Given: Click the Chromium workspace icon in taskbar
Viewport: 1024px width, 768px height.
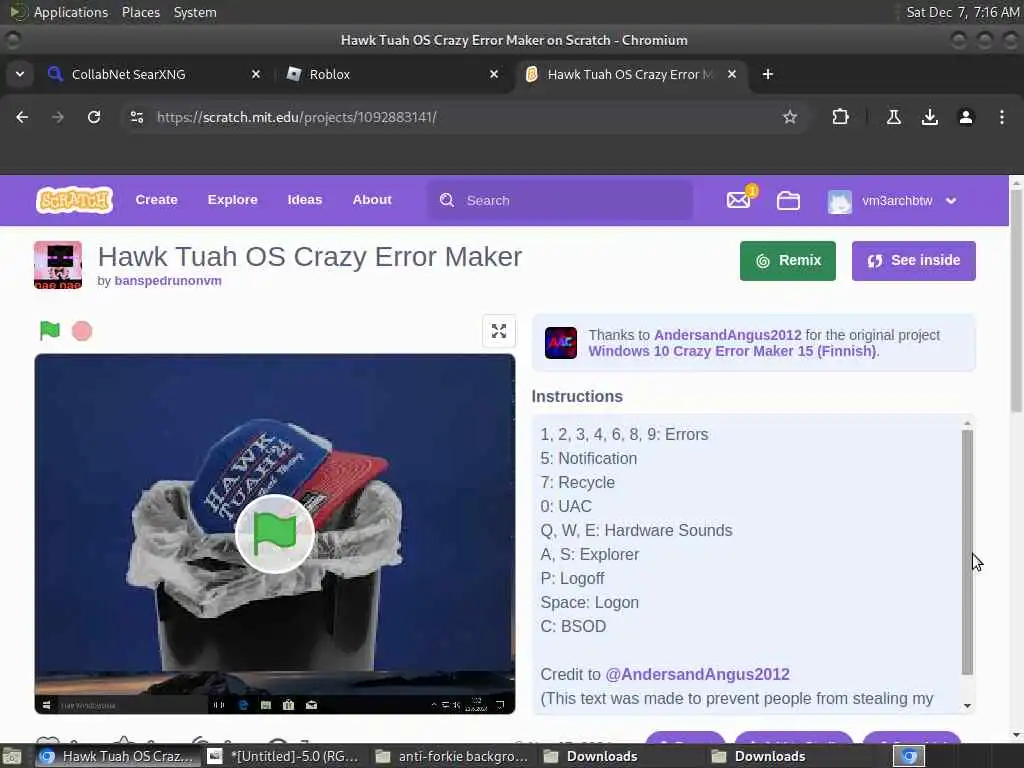Looking at the screenshot, I should [909, 756].
